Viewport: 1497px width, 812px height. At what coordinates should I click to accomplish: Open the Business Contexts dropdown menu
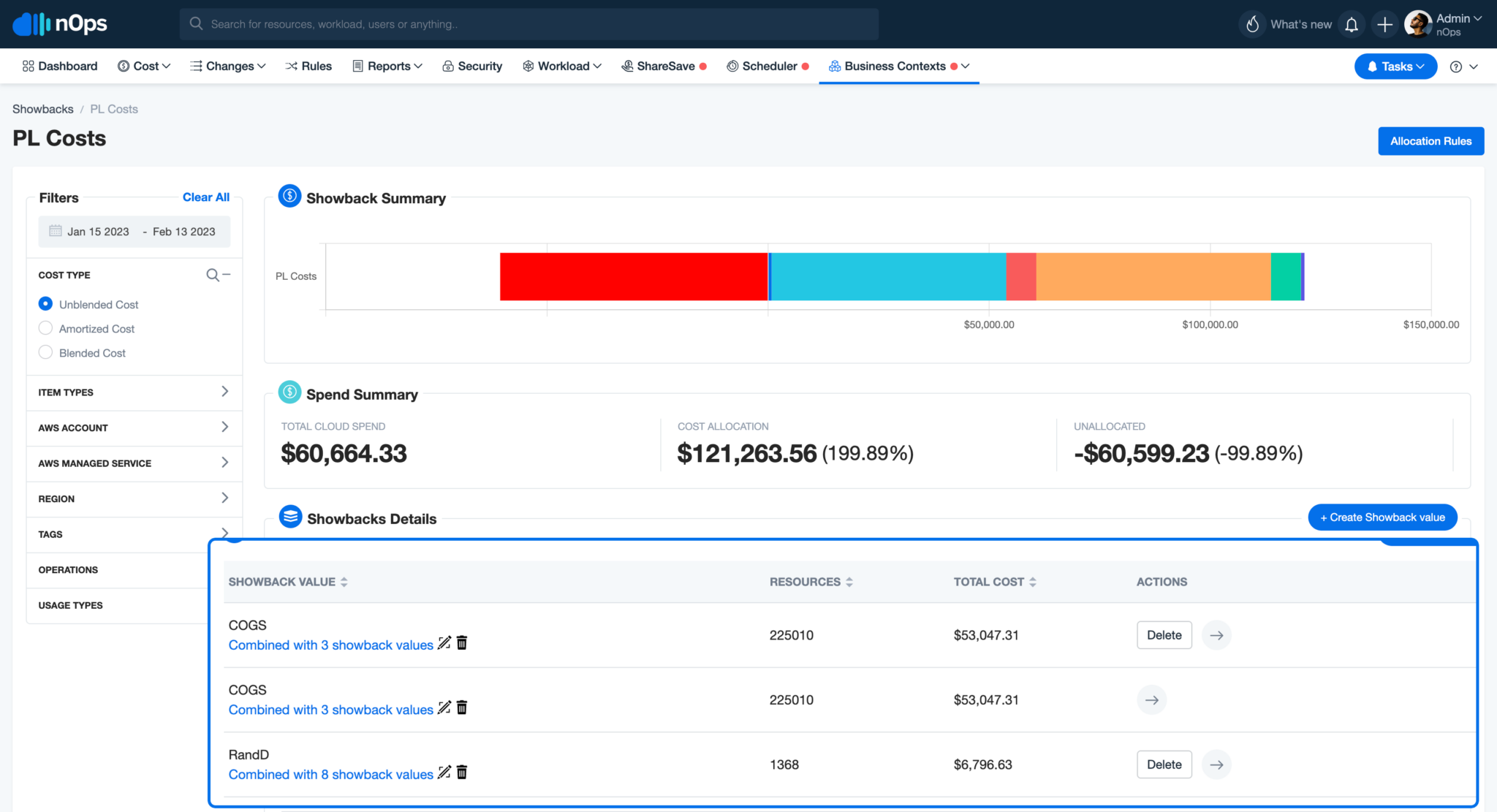tap(967, 66)
